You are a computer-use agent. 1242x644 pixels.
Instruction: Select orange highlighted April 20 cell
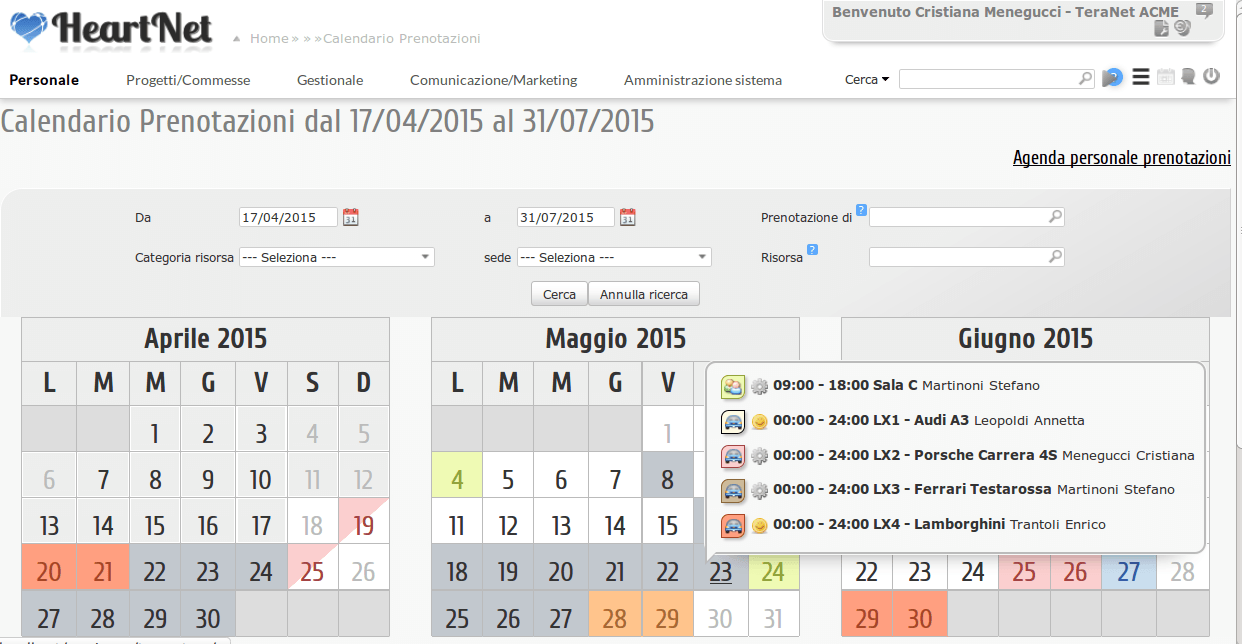click(48, 571)
